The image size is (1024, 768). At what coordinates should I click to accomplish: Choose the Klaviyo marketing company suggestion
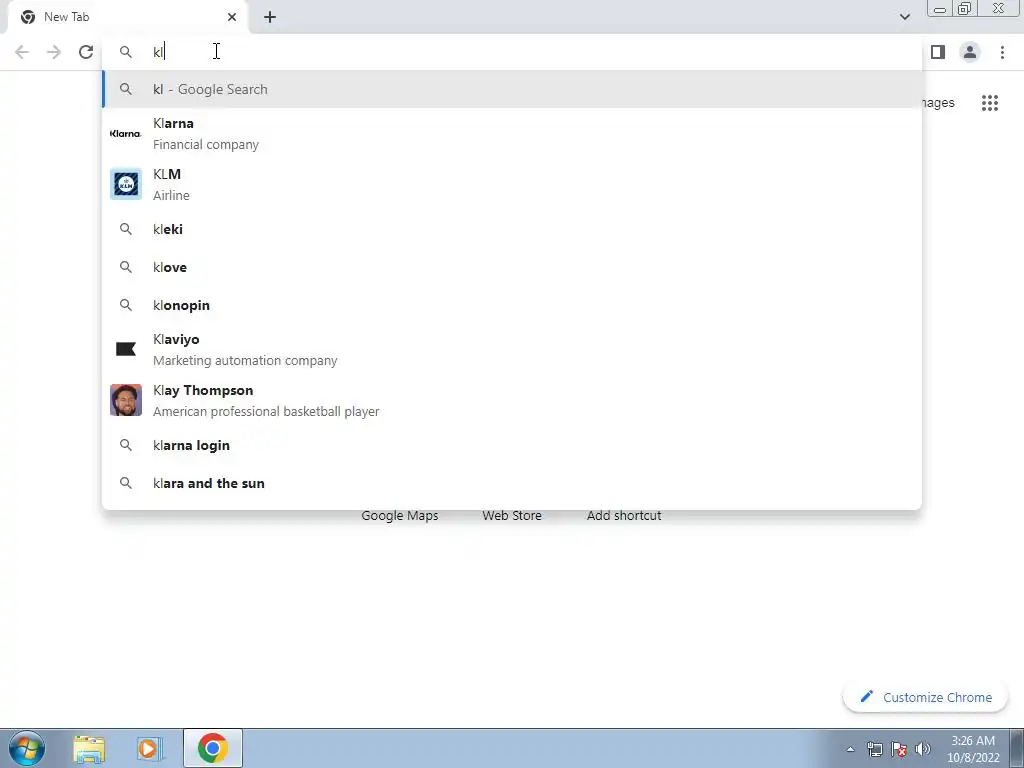point(512,349)
